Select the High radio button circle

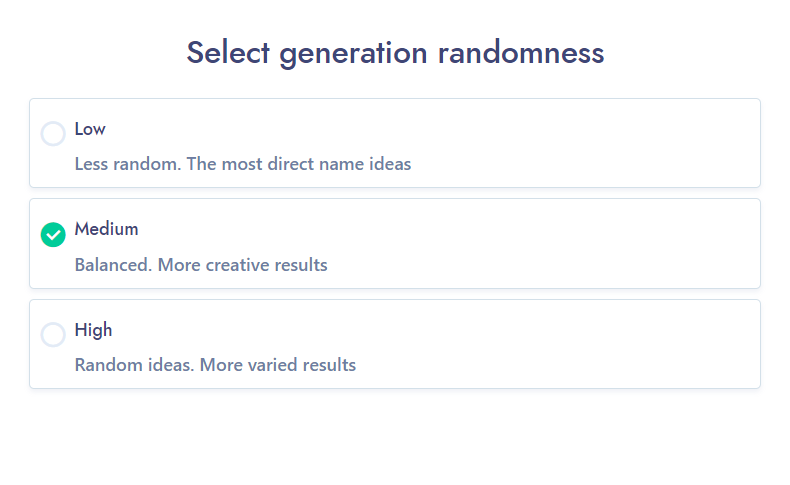(53, 335)
